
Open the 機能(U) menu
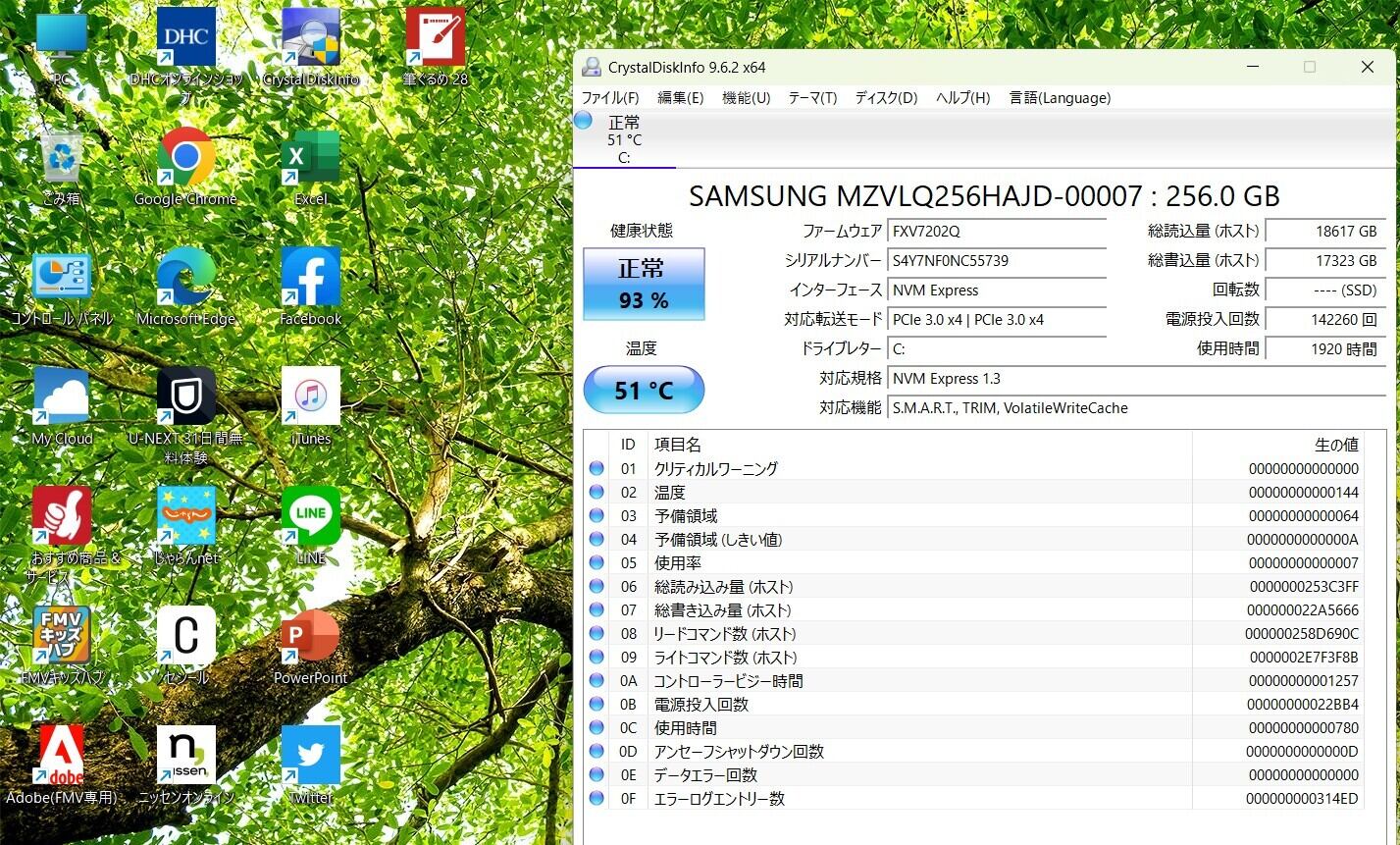click(x=746, y=98)
